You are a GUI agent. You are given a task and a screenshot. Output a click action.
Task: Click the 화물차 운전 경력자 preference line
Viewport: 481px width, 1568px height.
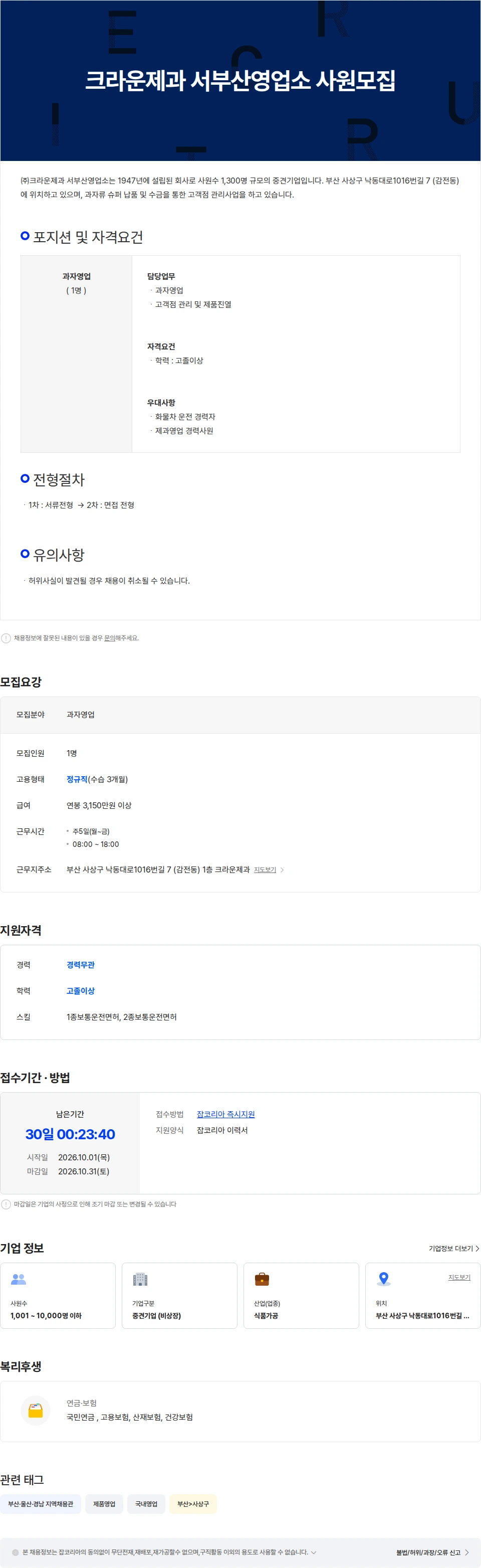click(x=185, y=417)
